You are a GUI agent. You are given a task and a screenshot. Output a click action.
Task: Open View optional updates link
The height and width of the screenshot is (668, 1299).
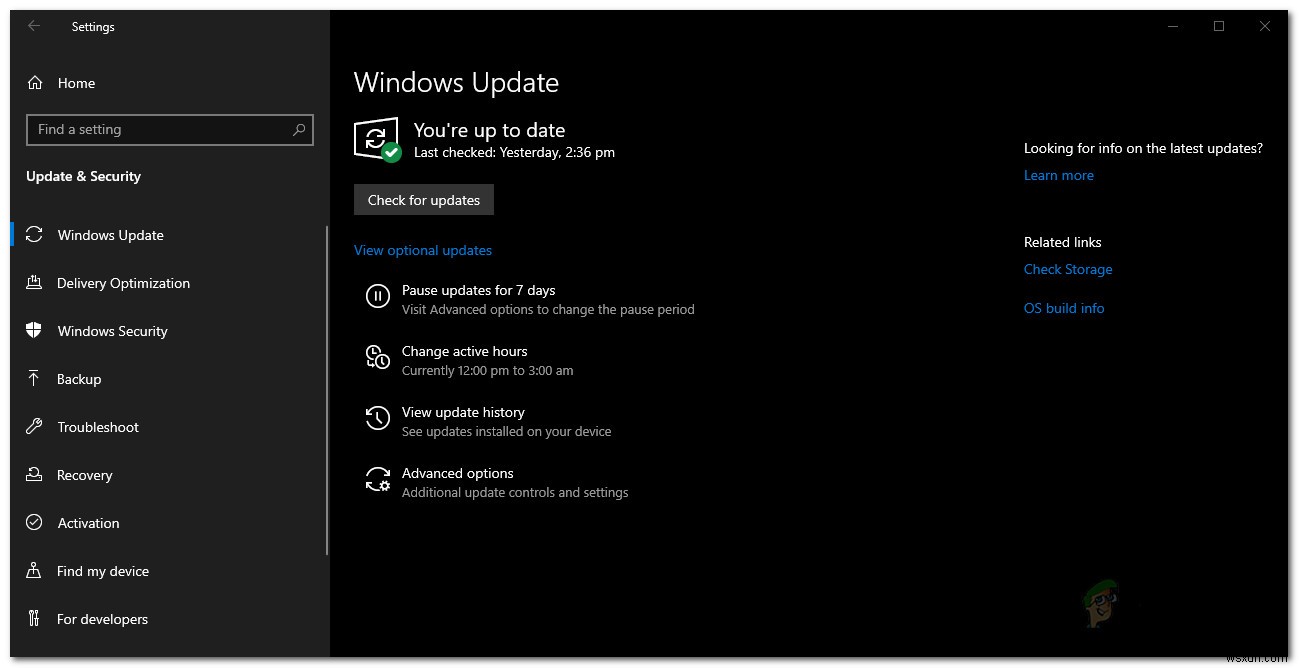click(423, 250)
